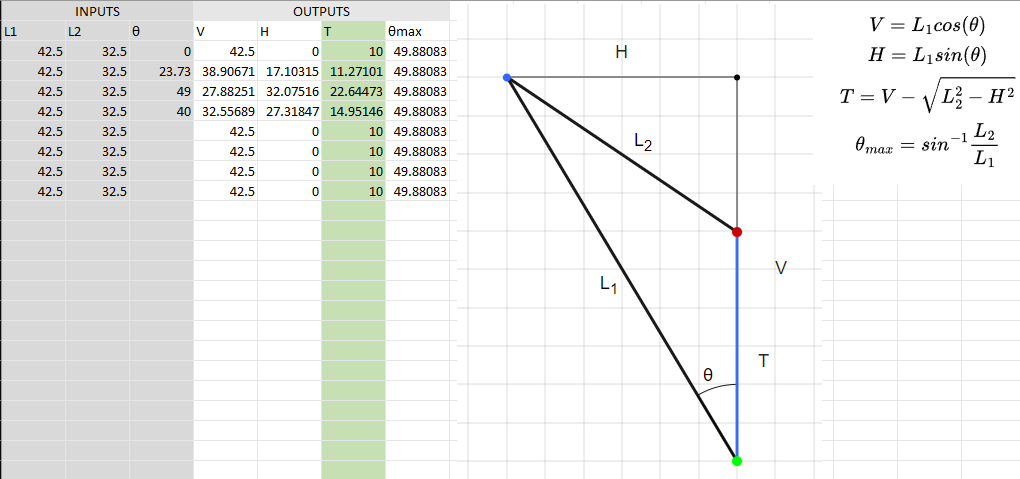The image size is (1020, 479).
Task: Click the small black corner point in diagram
Action: [737, 77]
